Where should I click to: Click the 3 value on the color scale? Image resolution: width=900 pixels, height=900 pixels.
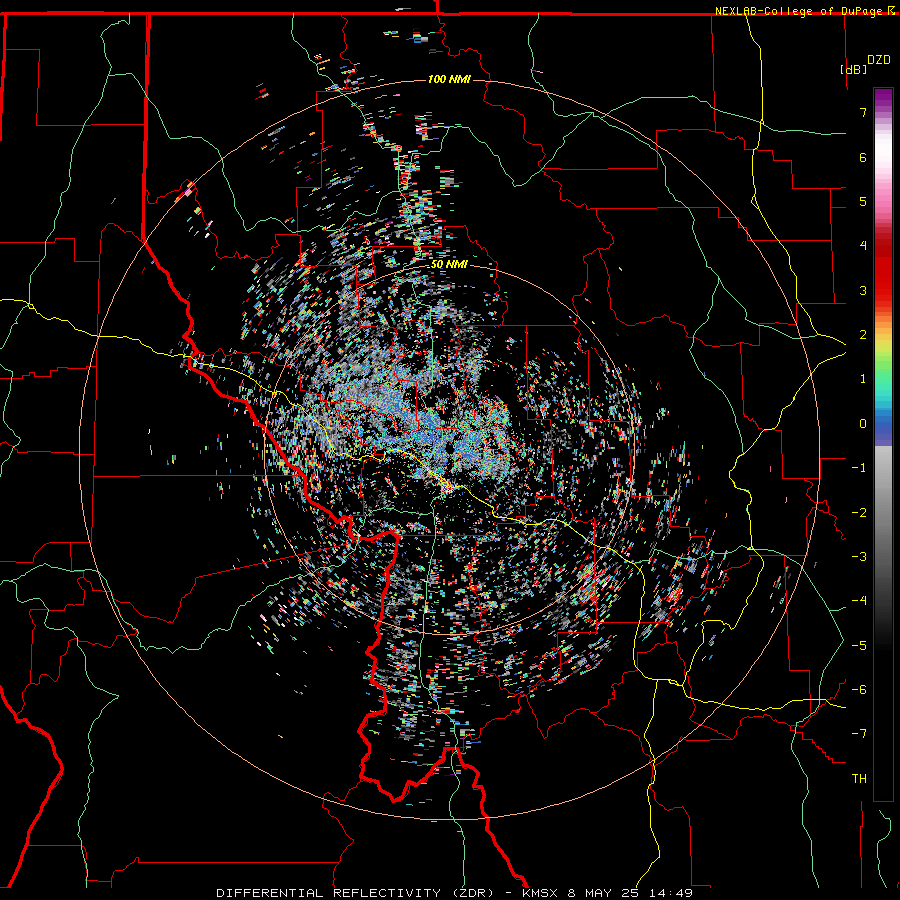coord(863,290)
